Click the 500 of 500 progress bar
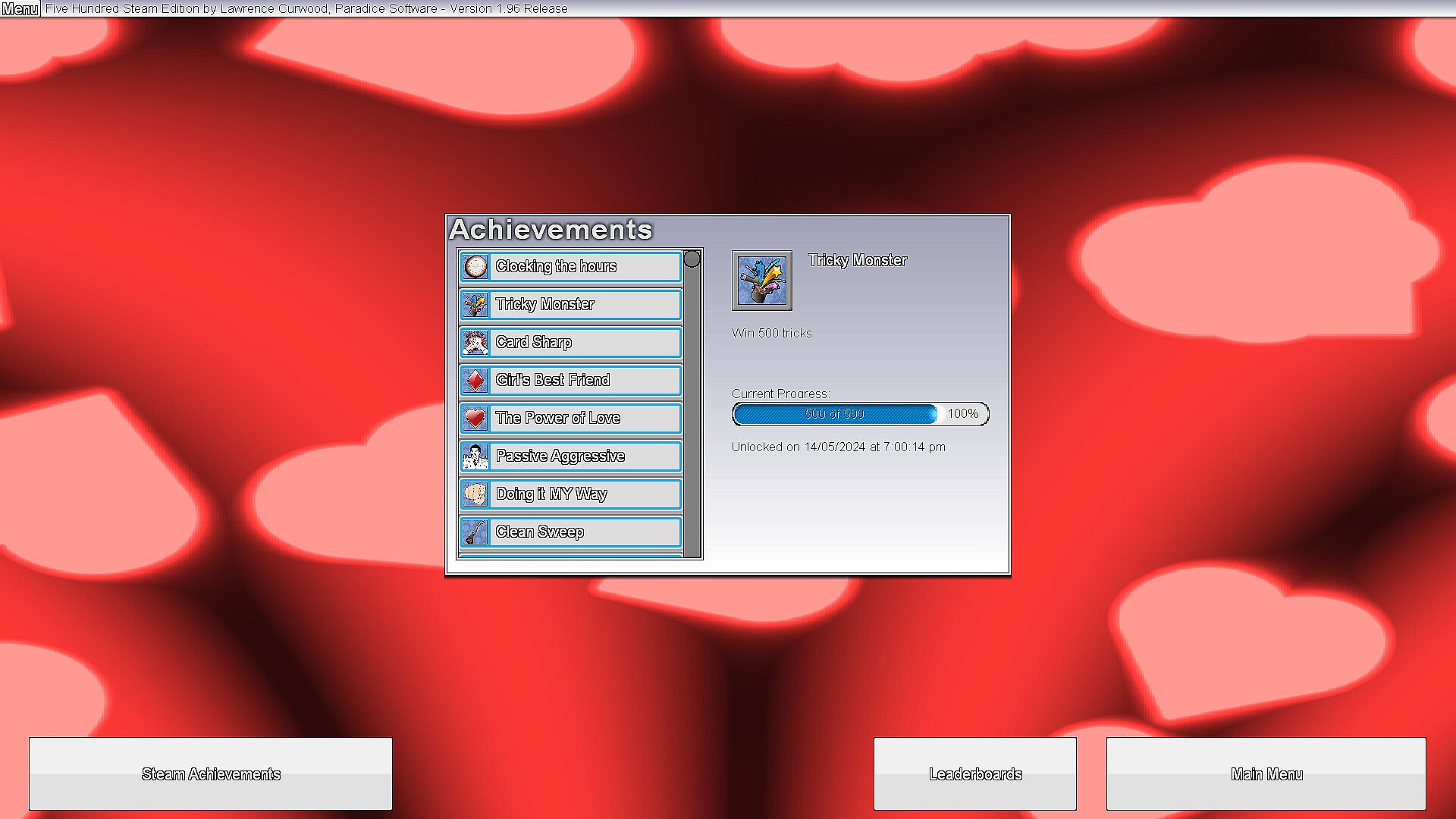Screen dimensions: 1456x819 click(834, 414)
